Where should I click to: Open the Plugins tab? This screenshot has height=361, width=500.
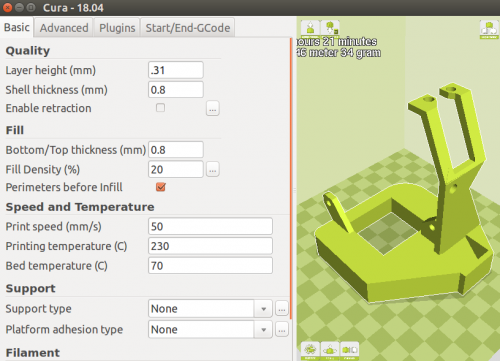(117, 28)
